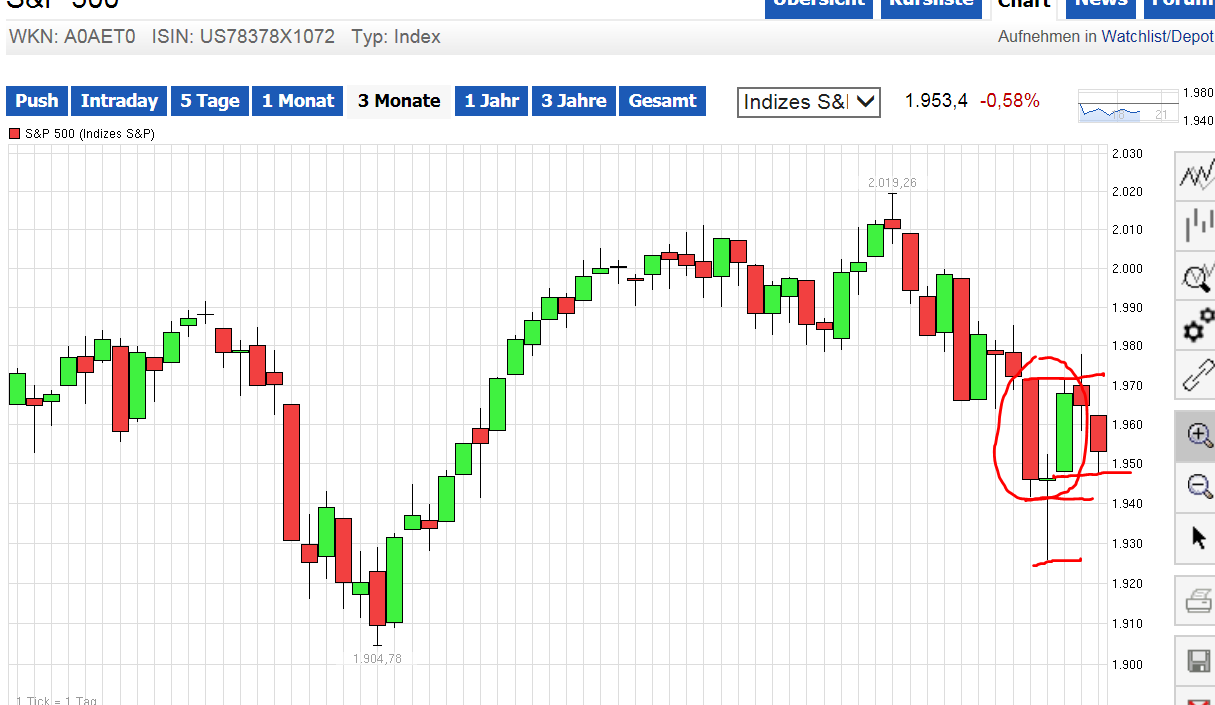Open chart settings gears icon
Image resolution: width=1215 pixels, height=705 pixels.
pyautogui.click(x=1196, y=326)
